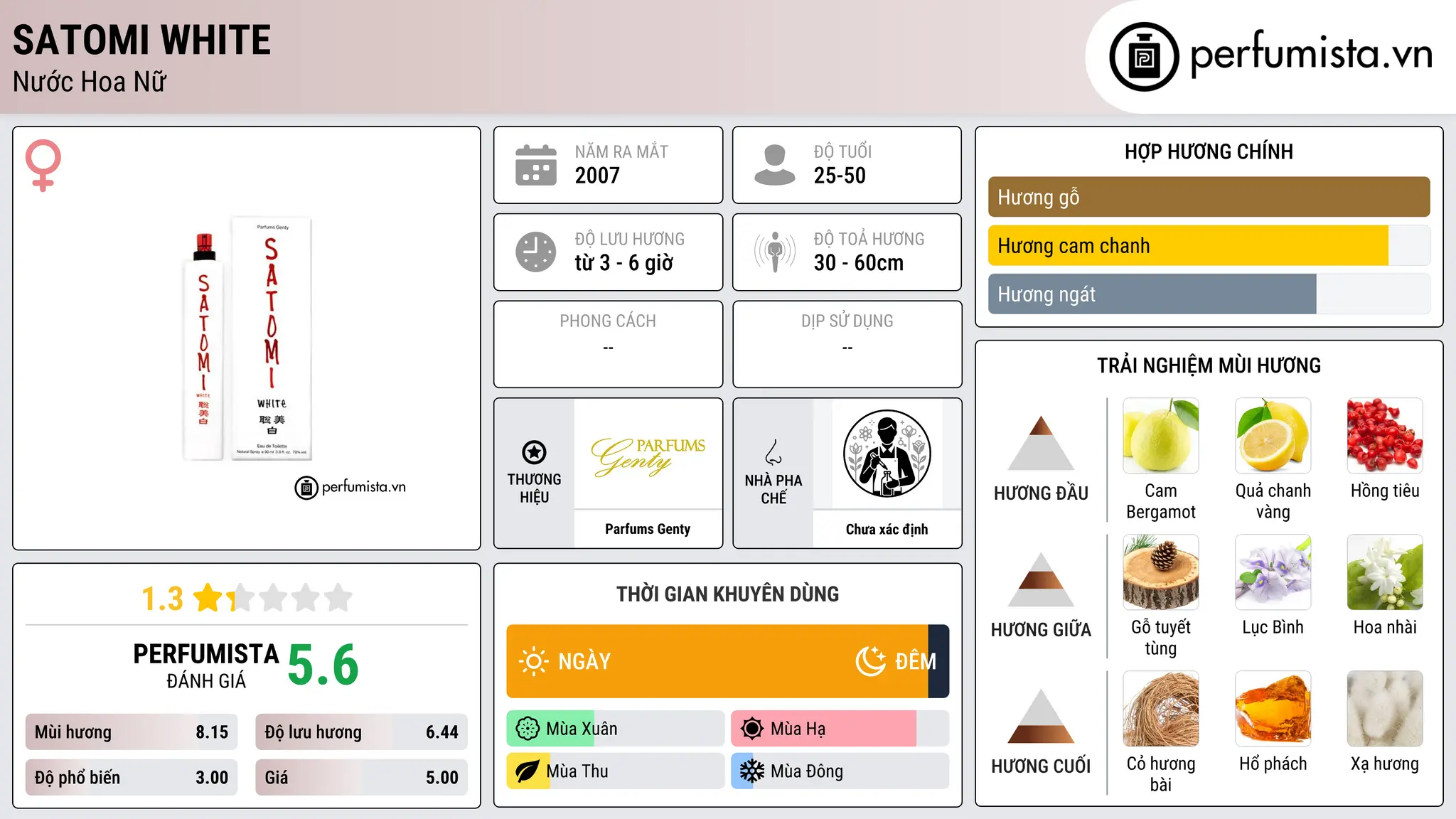Click the Hương giữa pyramid icon
Screen dimensions: 1456x819
pos(1041,579)
